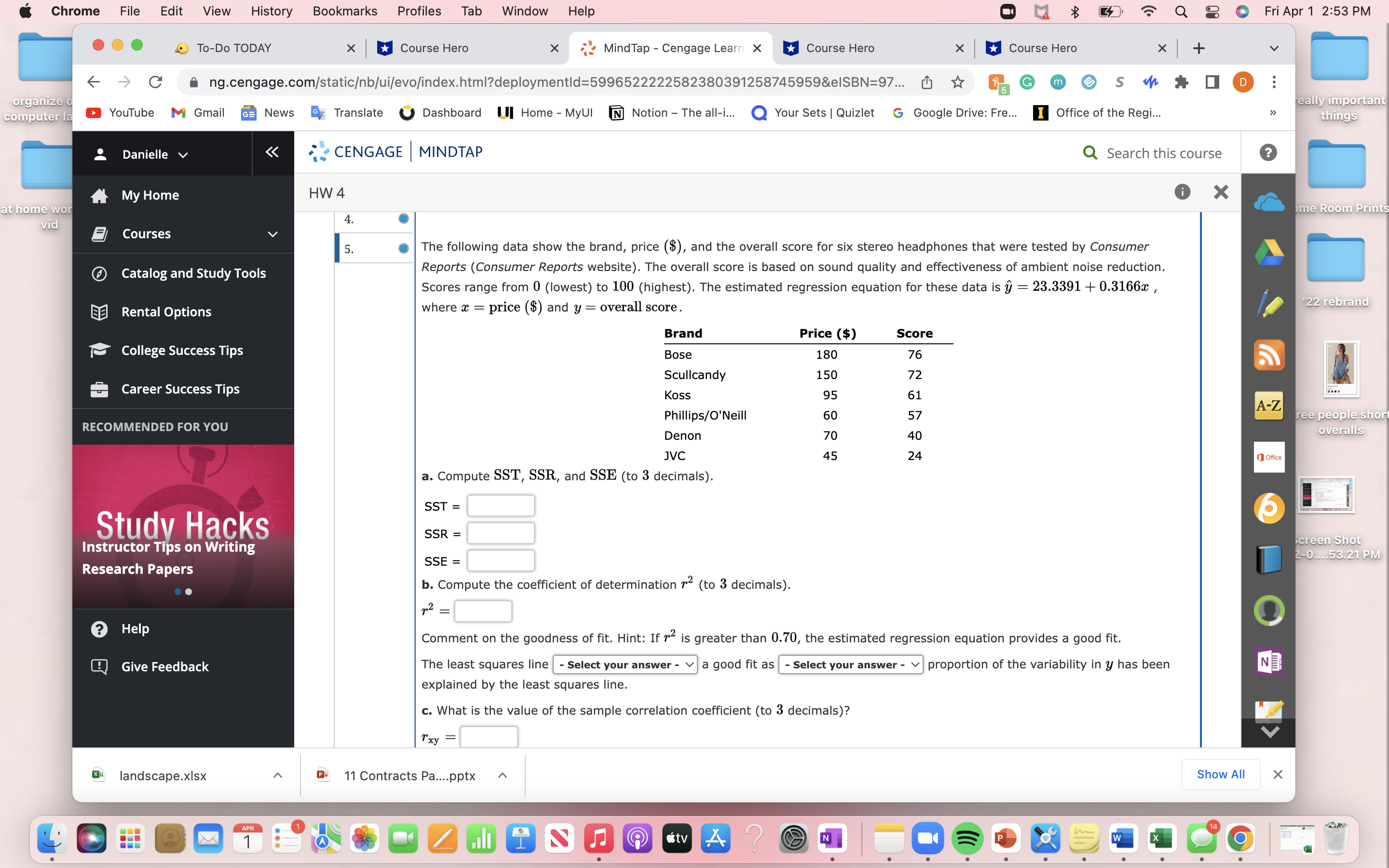Viewport: 1389px width, 868px height.
Task: Open first least squares line answer dropdown
Action: [625, 664]
